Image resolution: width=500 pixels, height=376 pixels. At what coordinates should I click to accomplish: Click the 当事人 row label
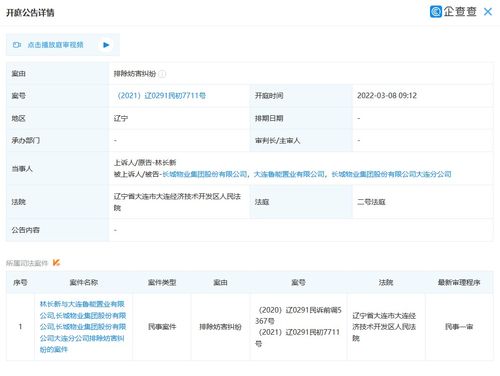pos(22,169)
